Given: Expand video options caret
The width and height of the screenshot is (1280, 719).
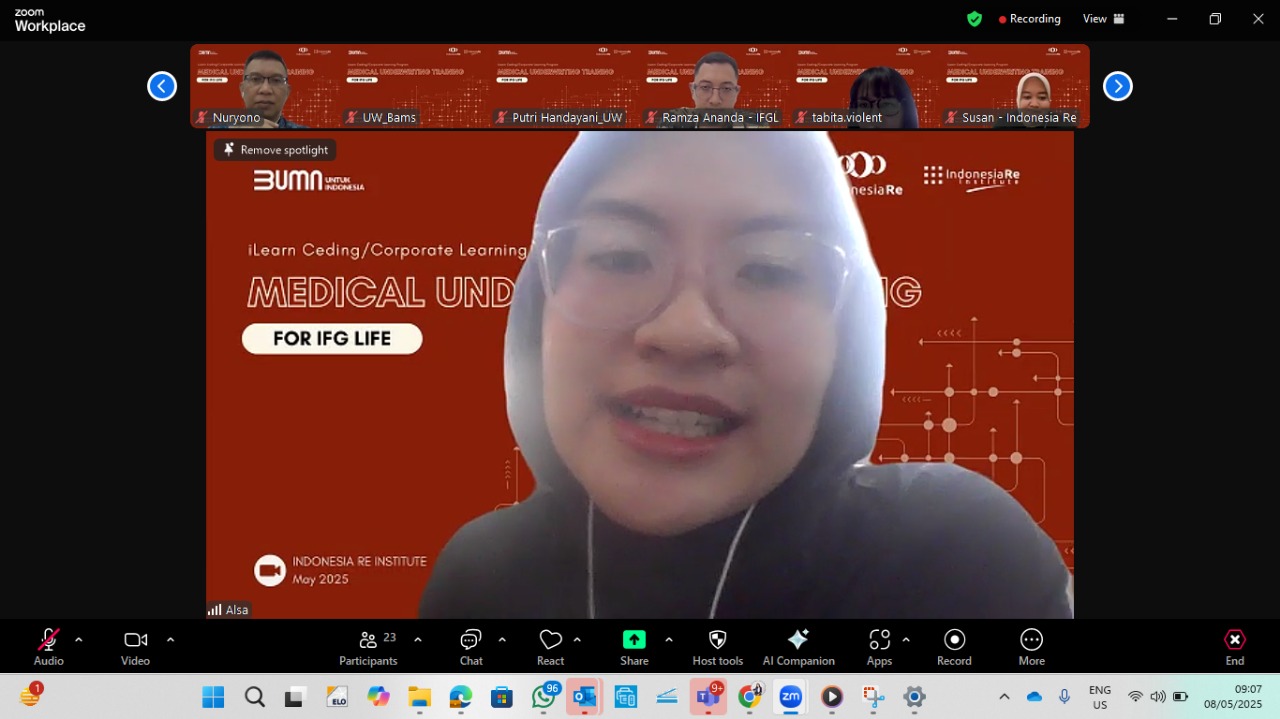Looking at the screenshot, I should 170,639.
